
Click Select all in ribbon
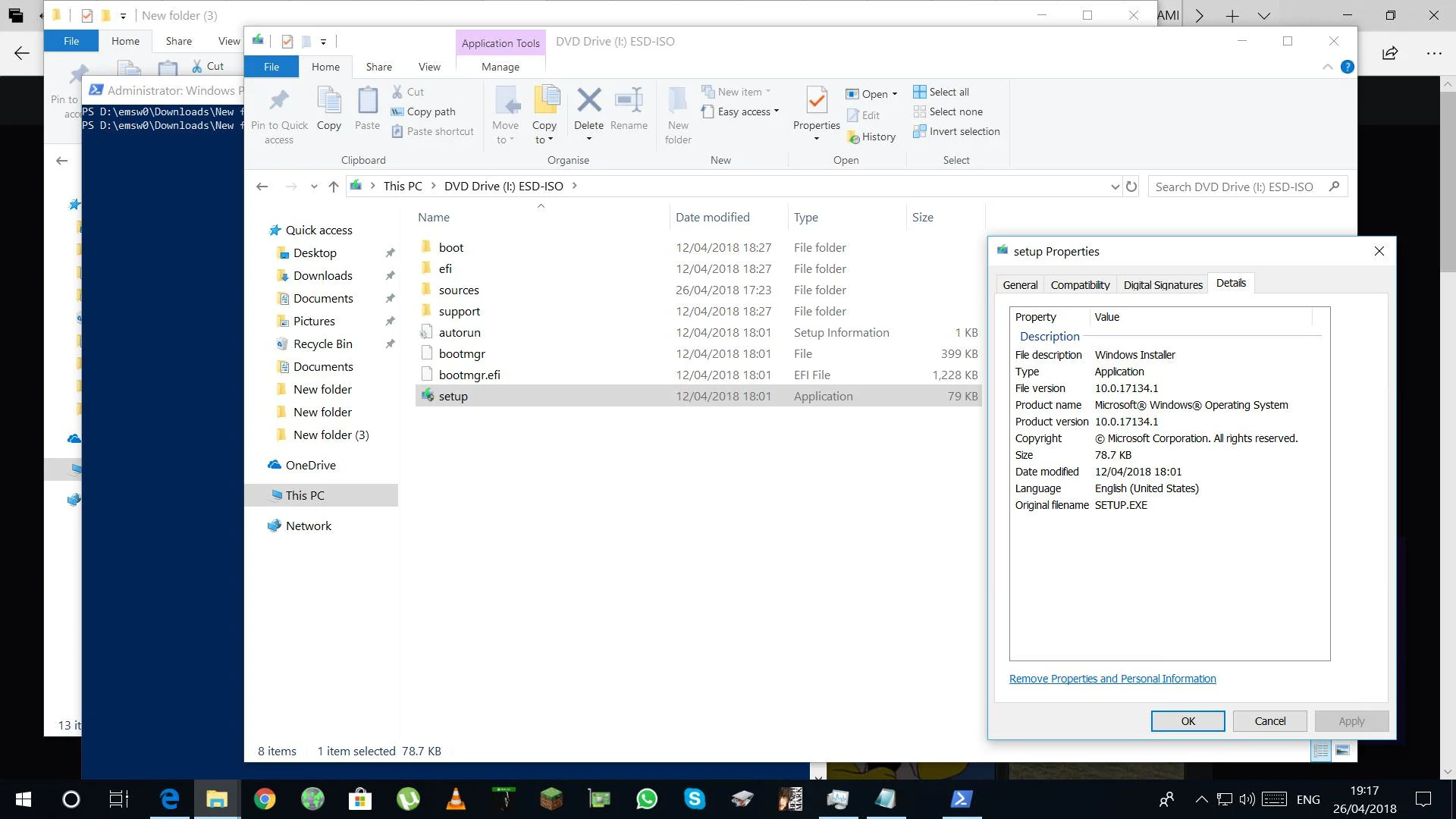941,92
